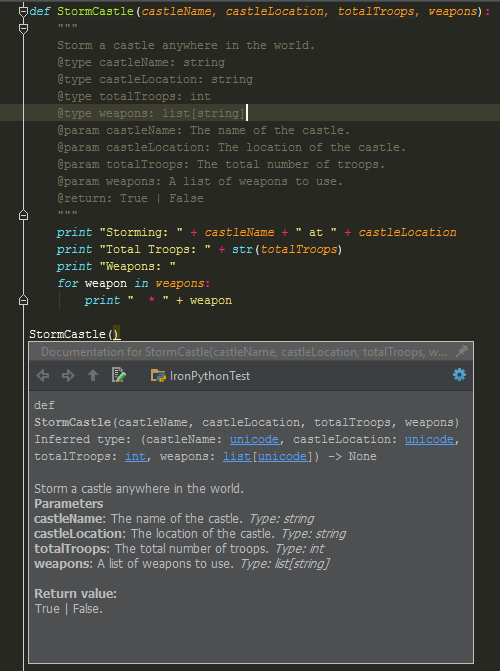Click the Up arrow in documentation toolbar
Image resolution: width=500 pixels, height=671 pixels.
pyautogui.click(x=93, y=375)
